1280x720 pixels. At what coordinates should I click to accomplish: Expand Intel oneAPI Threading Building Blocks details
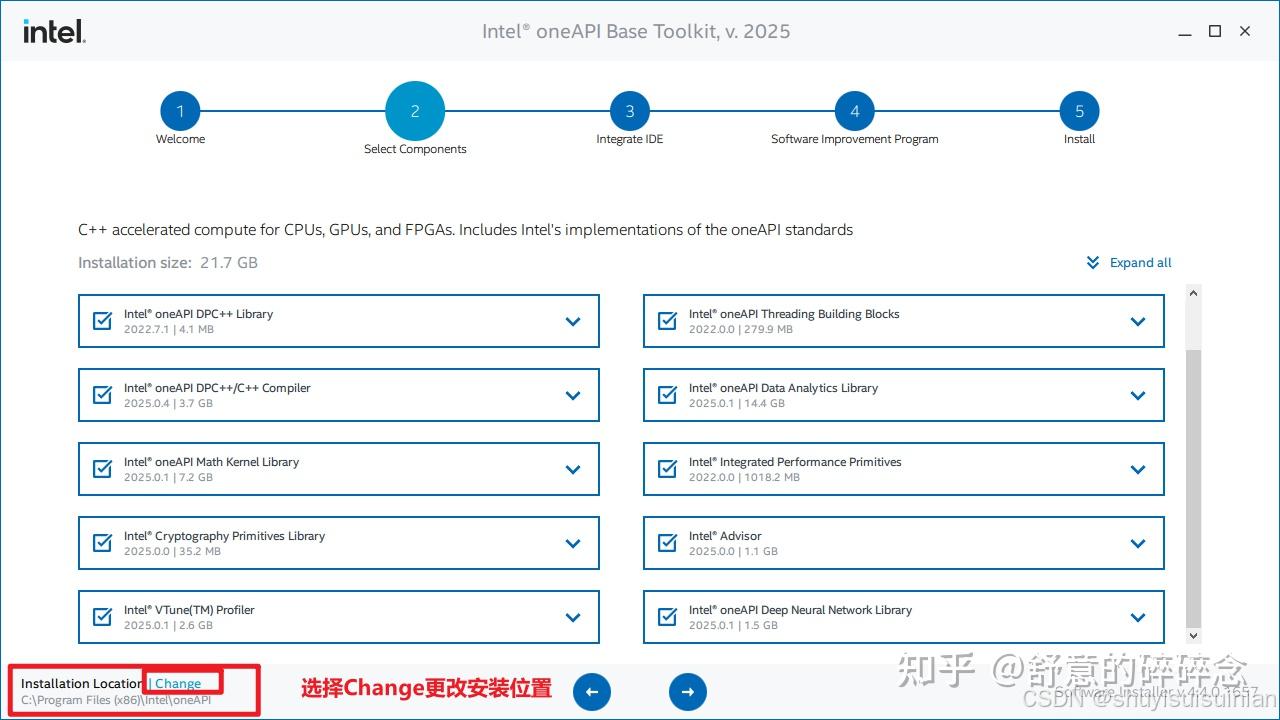[x=1138, y=321]
